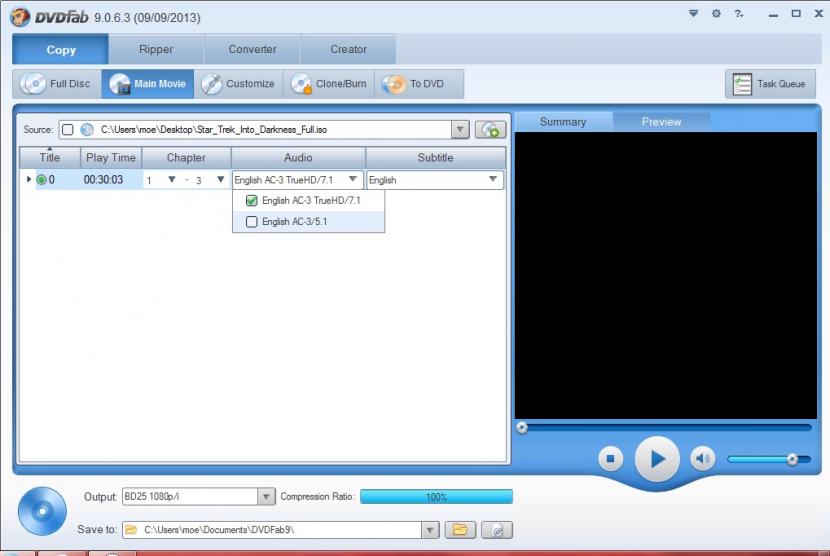Switch to the Converter tab

coord(252,50)
